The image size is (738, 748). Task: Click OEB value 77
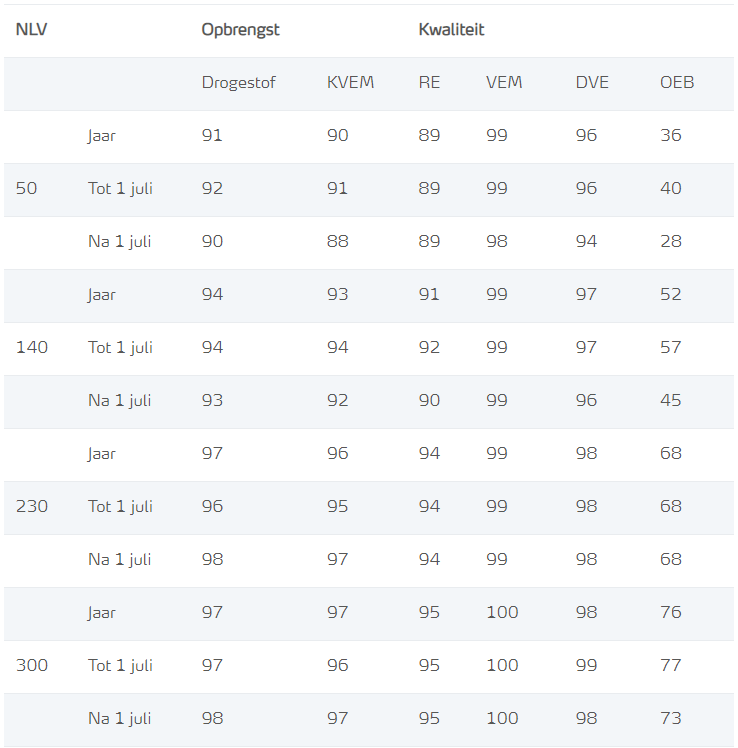tap(671, 665)
